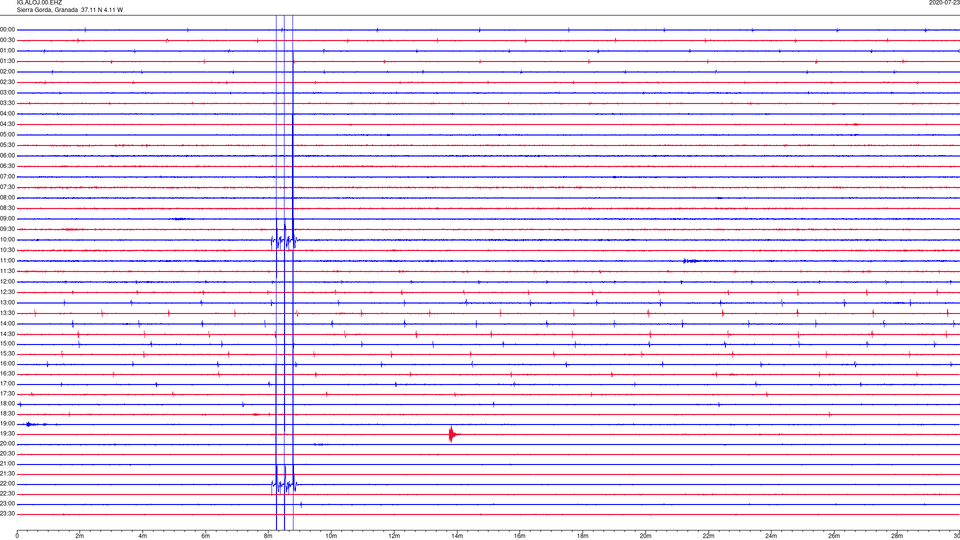The width and height of the screenshot is (960, 540).
Task: Click the station code IG.ALOJ.00.EHZ
Action: 39,3
